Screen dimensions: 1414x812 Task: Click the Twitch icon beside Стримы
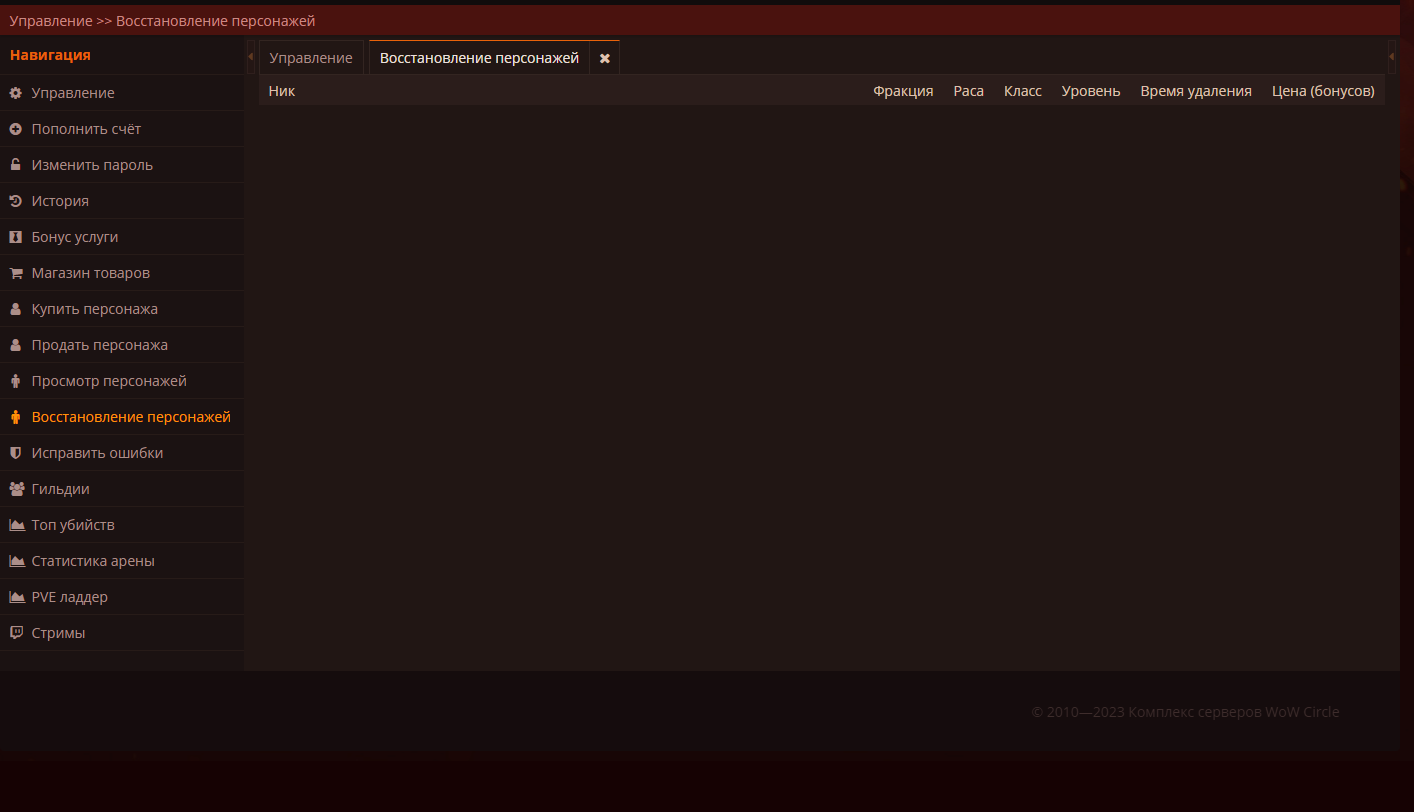coord(16,633)
